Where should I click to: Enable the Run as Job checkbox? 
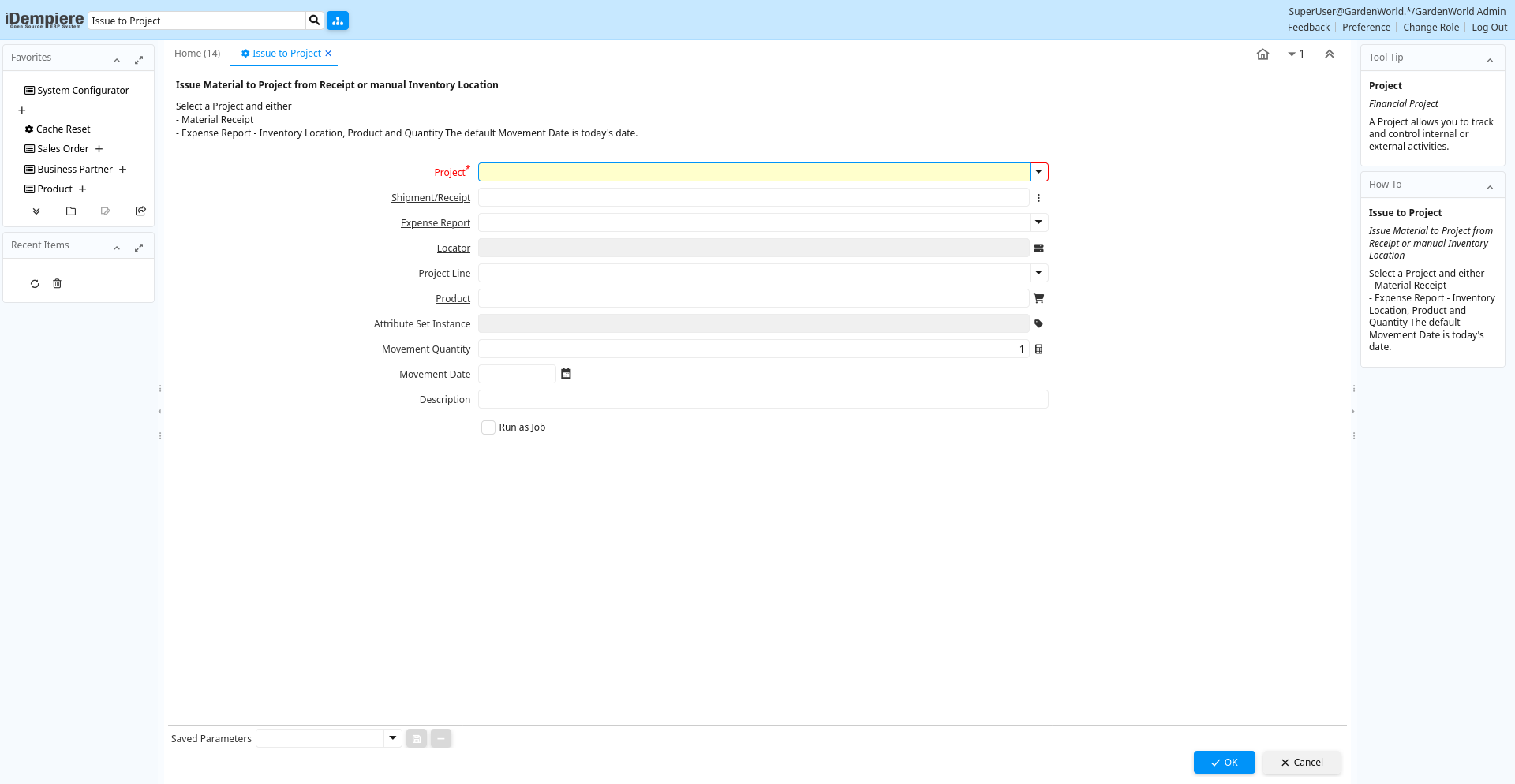(488, 427)
